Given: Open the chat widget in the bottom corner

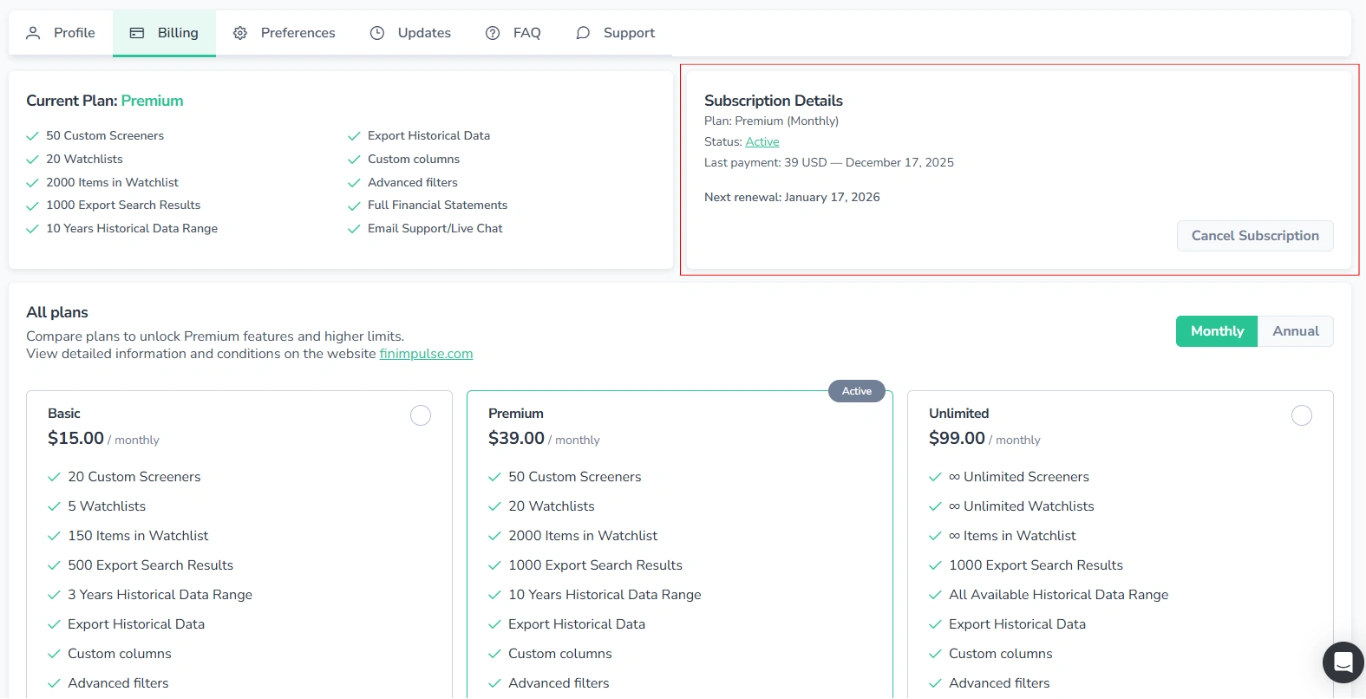Looking at the screenshot, I should point(1342,662).
